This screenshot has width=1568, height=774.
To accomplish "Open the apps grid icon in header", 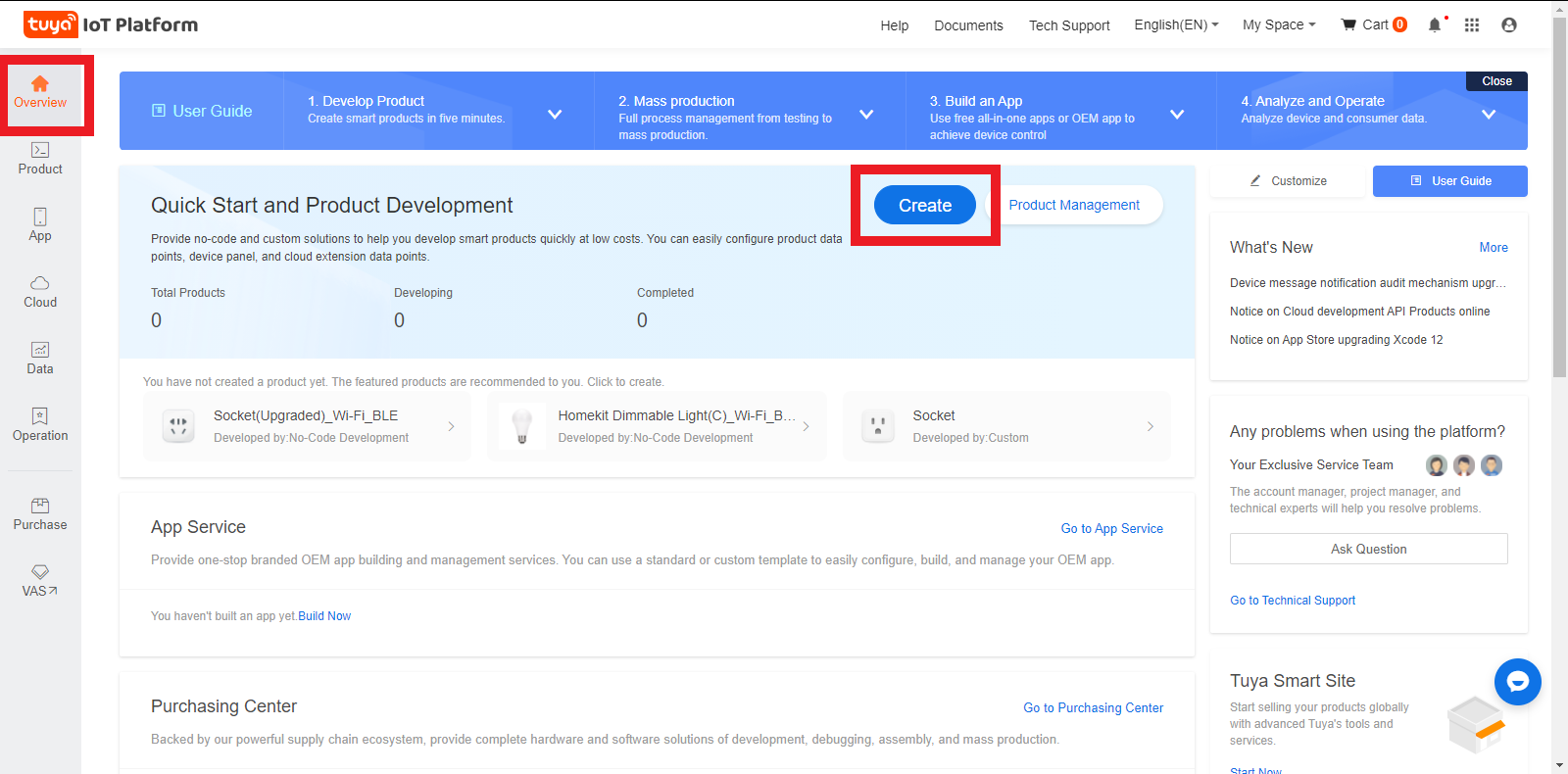I will click(x=1472, y=25).
